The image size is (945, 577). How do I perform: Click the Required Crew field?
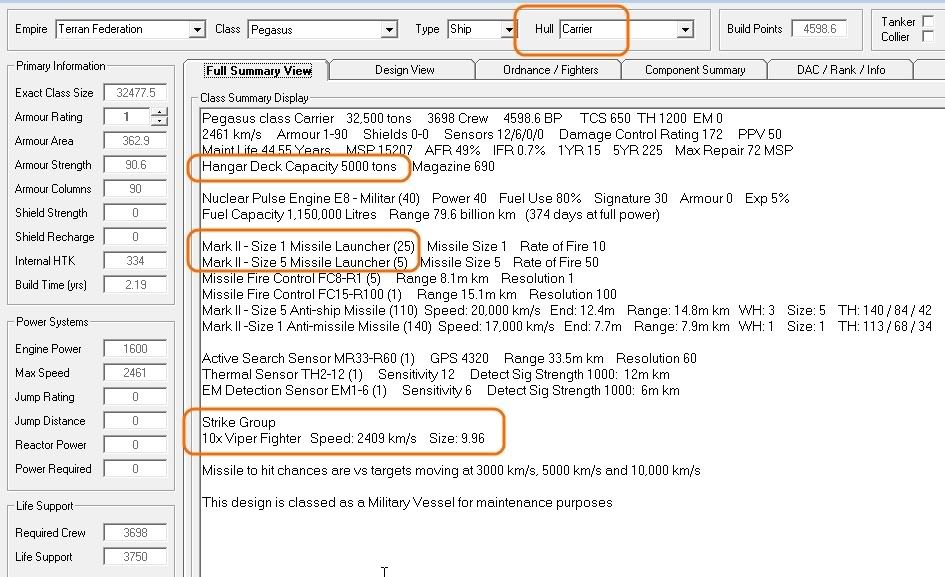tap(135, 533)
